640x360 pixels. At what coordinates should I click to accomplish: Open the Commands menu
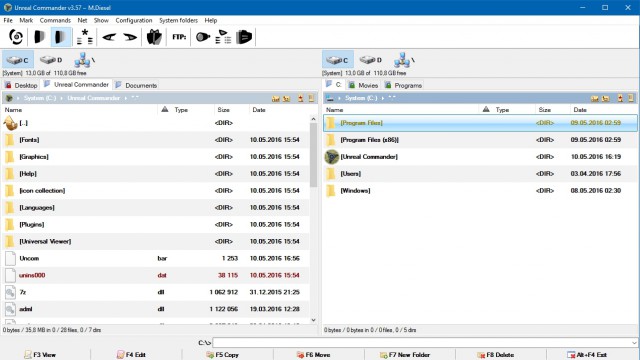point(55,20)
